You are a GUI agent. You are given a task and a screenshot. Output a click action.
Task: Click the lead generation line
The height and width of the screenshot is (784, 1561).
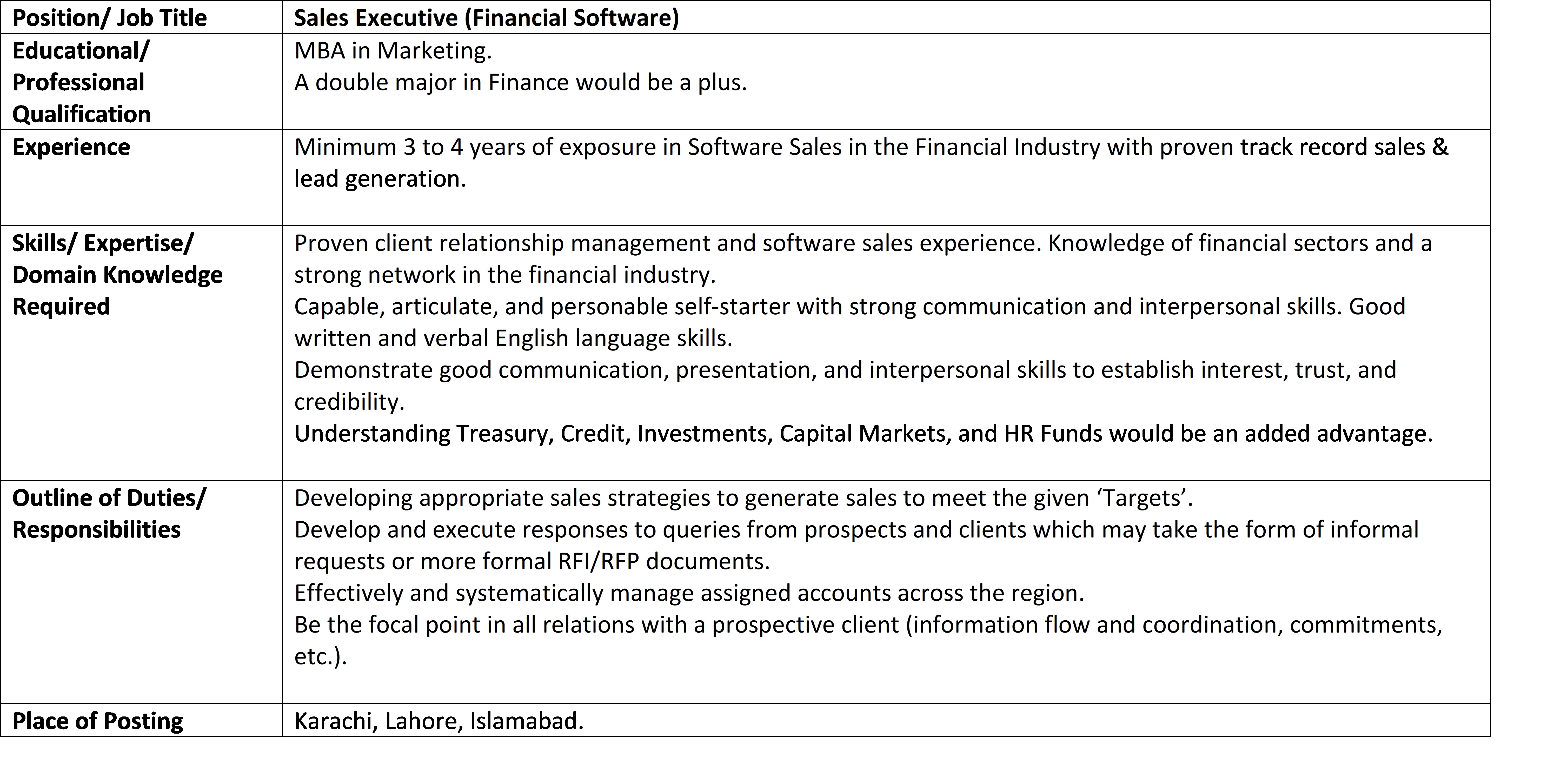click(x=380, y=179)
